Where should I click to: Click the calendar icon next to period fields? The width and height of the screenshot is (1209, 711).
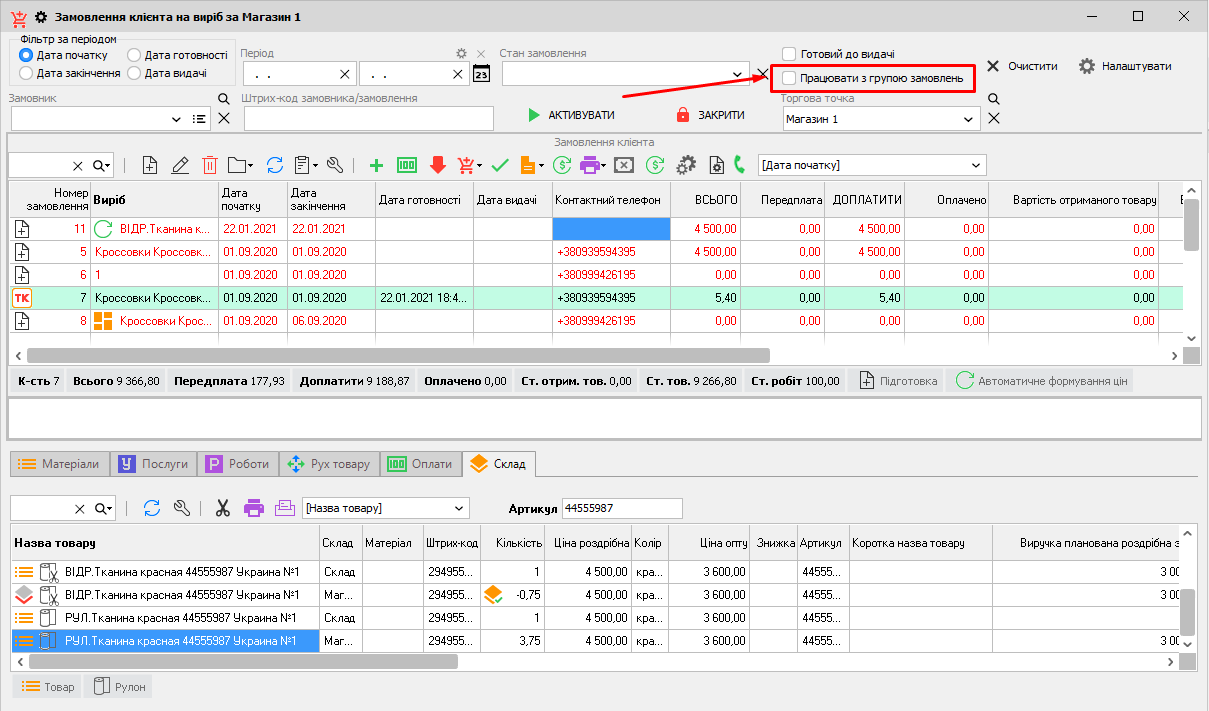coord(481,74)
